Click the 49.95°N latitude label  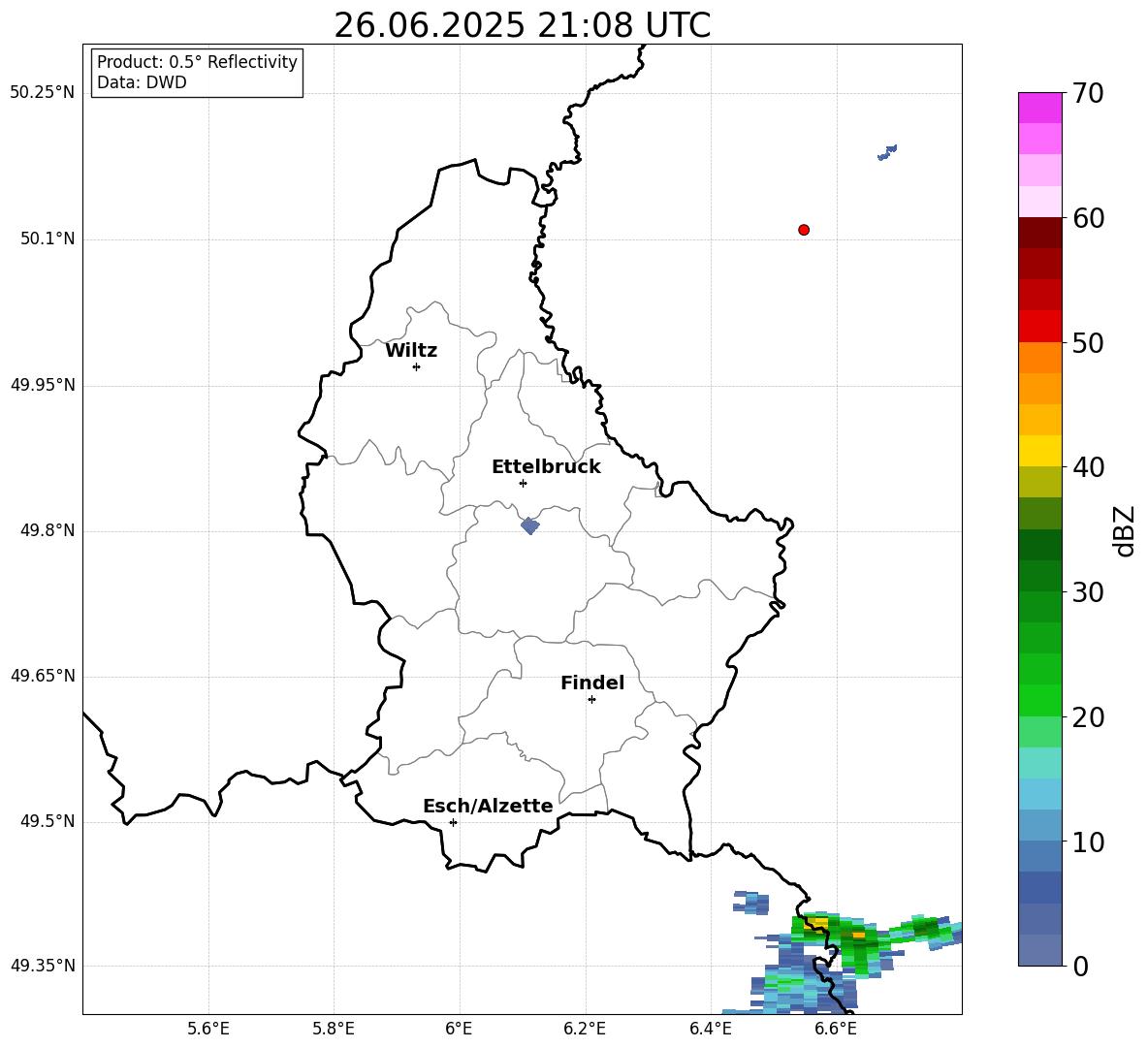[x=43, y=384]
